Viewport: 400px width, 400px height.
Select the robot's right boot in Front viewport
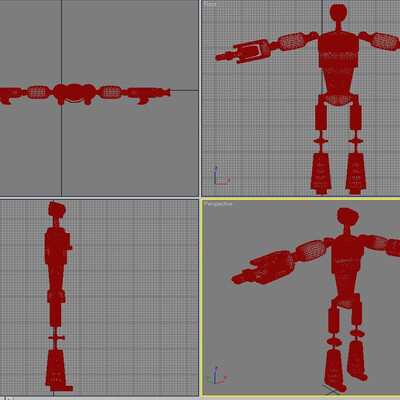321,173
